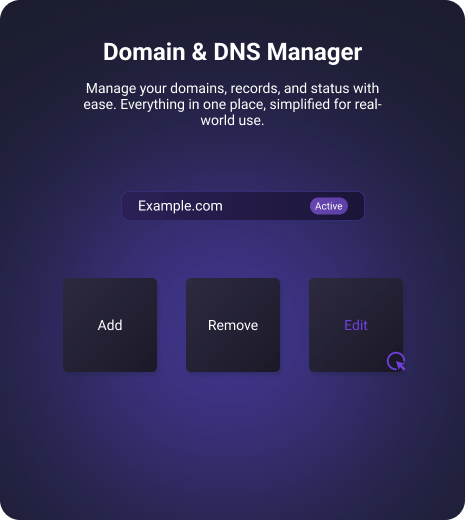Image resolution: width=465 pixels, height=520 pixels.
Task: Click the Domain & DNS Manager heading
Action: click(x=232, y=52)
